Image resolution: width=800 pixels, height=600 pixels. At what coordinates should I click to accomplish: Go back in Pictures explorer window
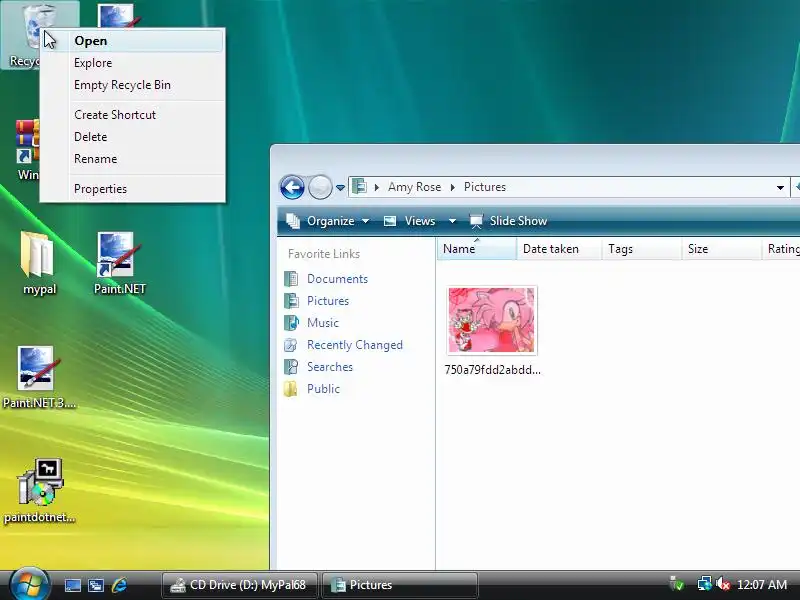coord(292,187)
